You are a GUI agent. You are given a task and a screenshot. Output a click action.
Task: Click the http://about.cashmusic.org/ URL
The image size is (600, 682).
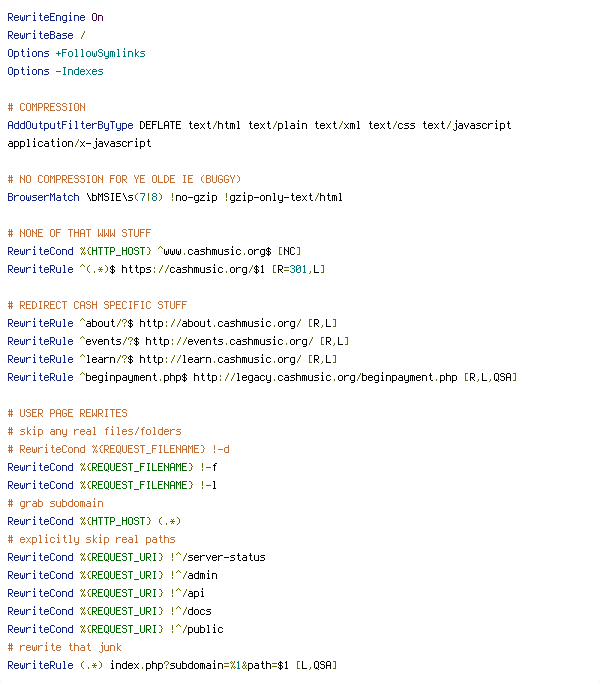click(x=220, y=324)
